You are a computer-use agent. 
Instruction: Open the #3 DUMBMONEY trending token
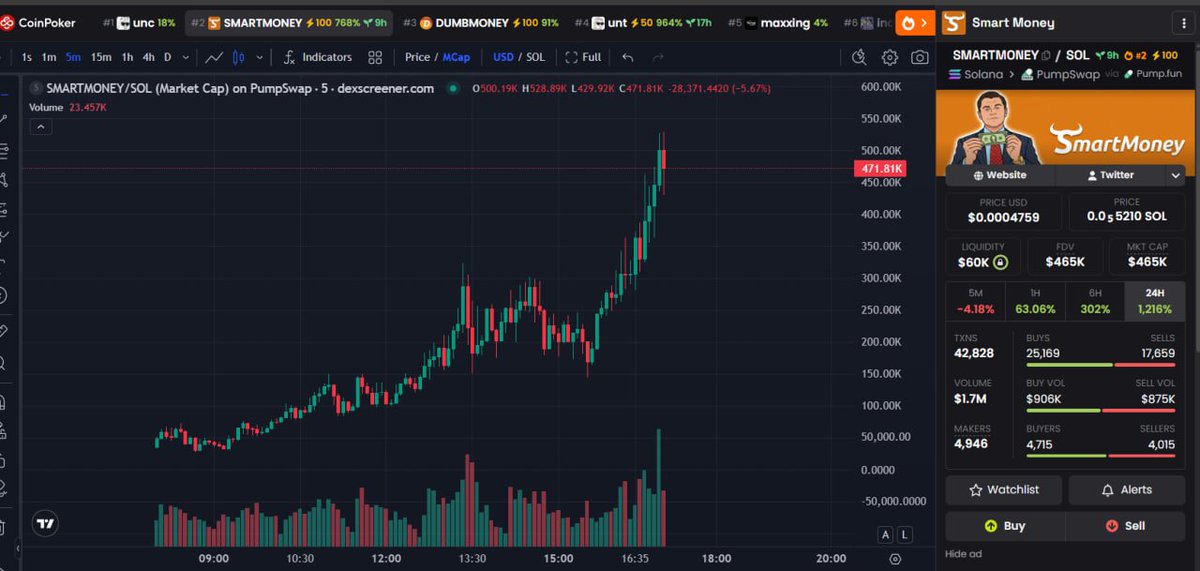coord(481,22)
